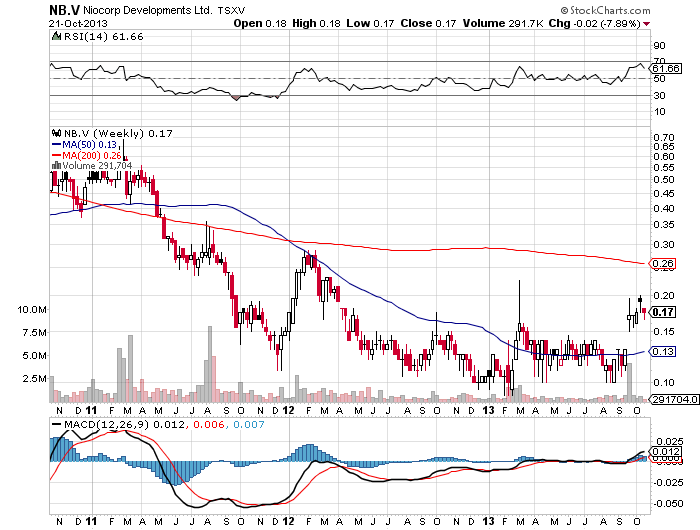Click the High 0.18 value
This screenshot has width=700, height=530.
point(316,23)
